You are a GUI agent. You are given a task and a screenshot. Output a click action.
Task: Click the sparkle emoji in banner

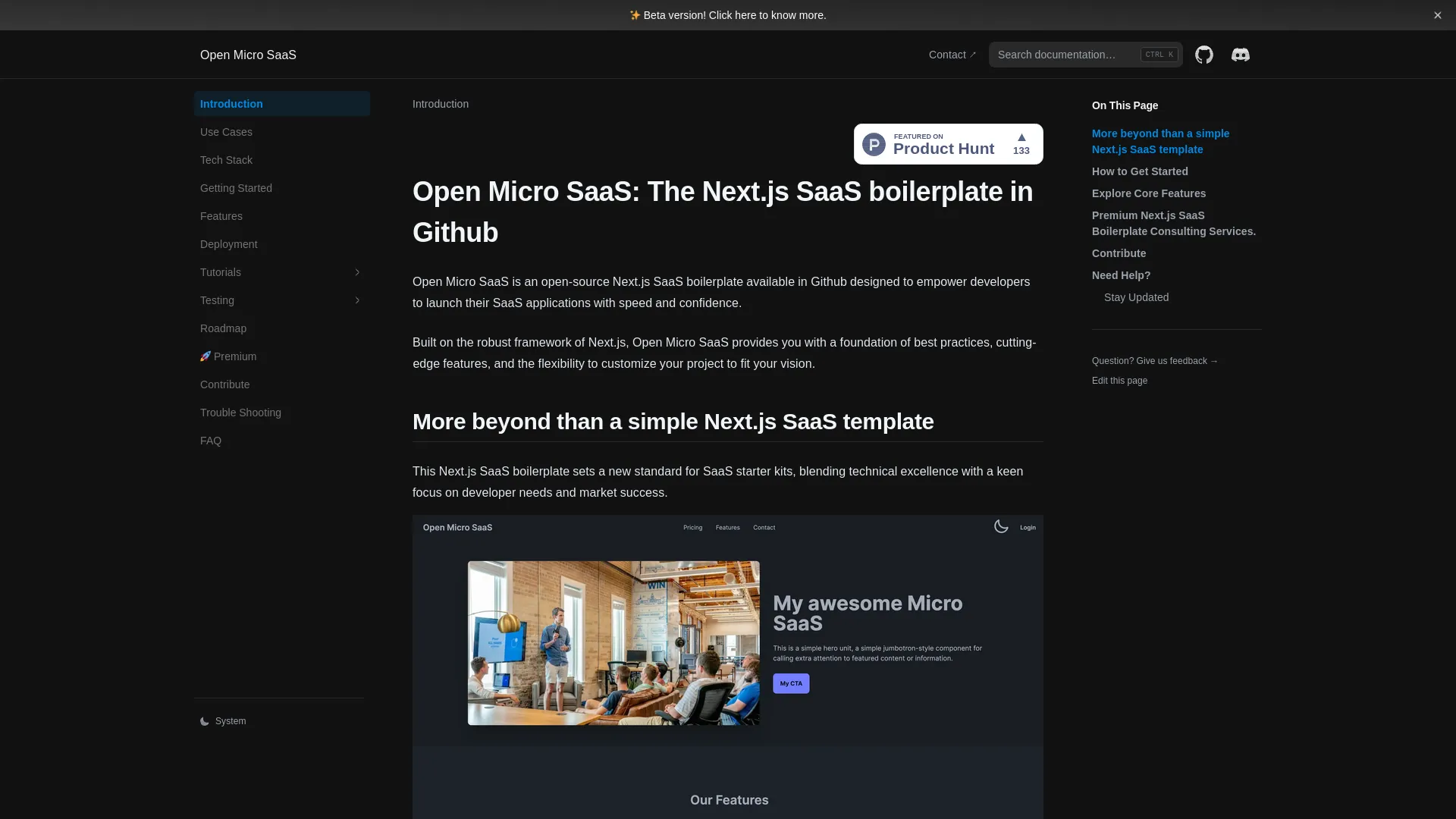point(635,15)
